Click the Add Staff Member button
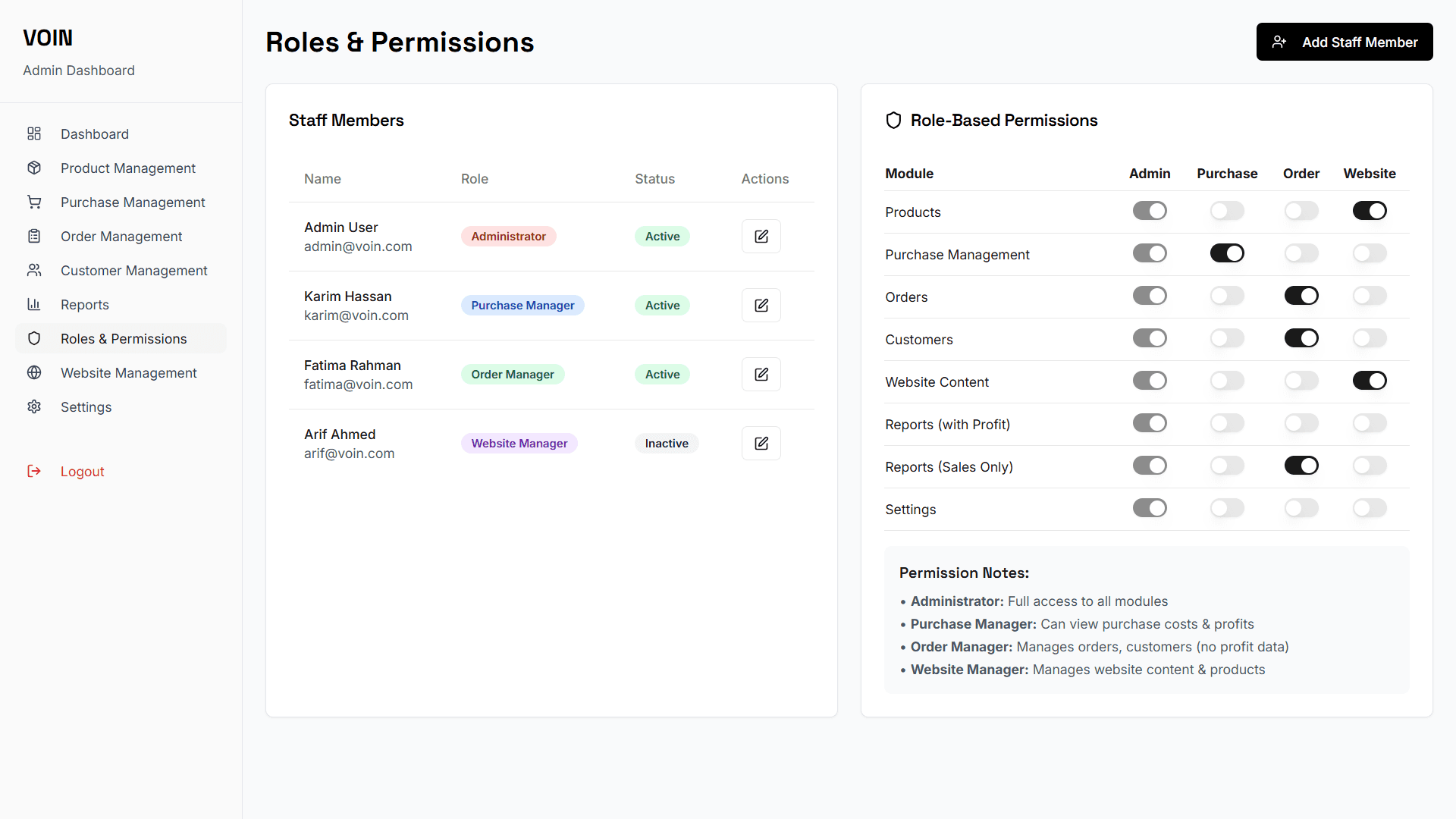This screenshot has width=1456, height=819. [x=1344, y=42]
